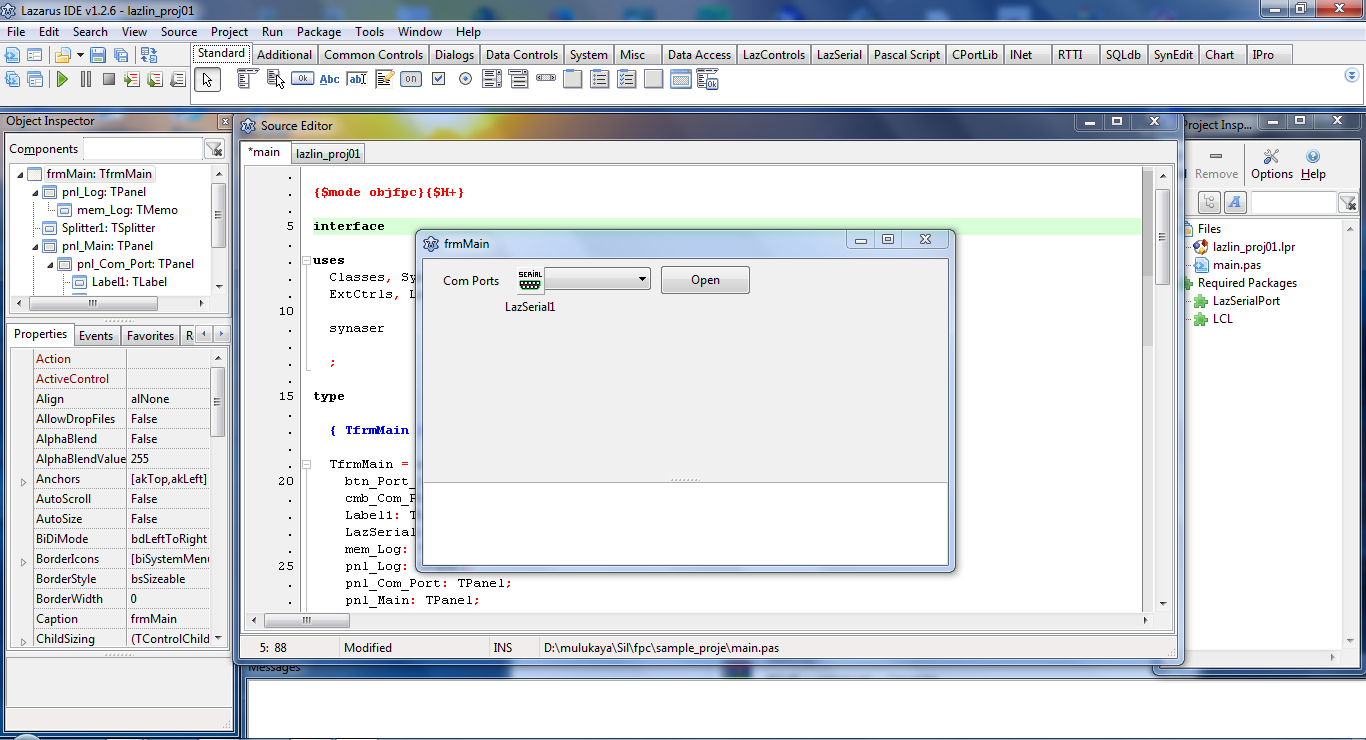
Task: Click the Save All toolbar icon
Action: coord(120,55)
